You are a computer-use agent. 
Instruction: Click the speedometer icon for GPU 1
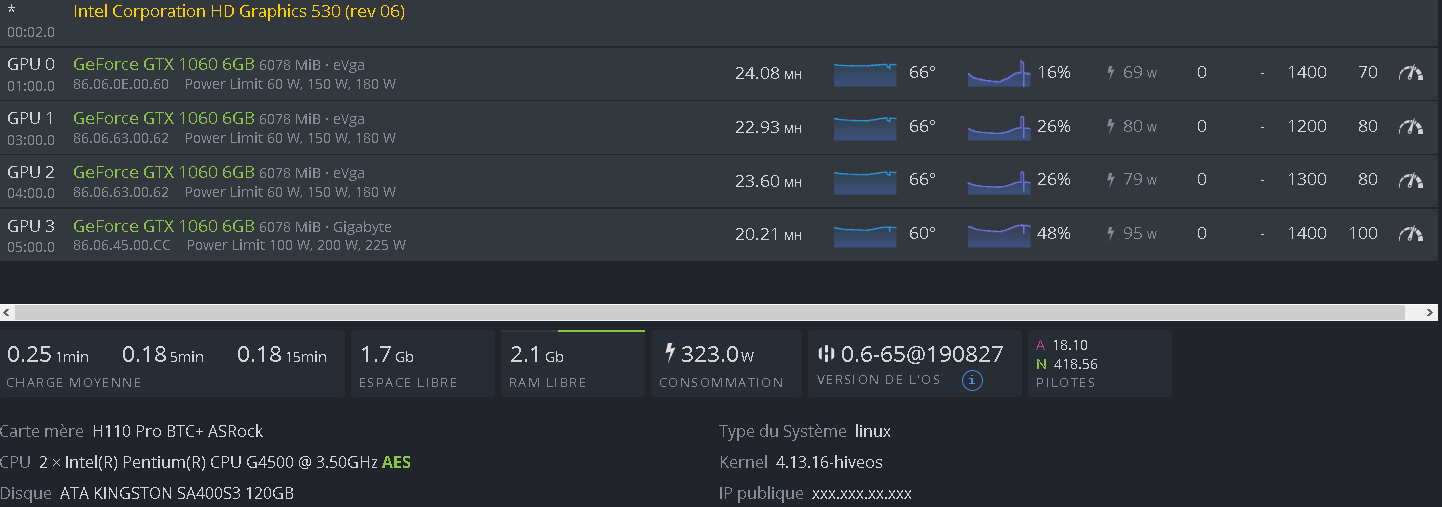1410,126
